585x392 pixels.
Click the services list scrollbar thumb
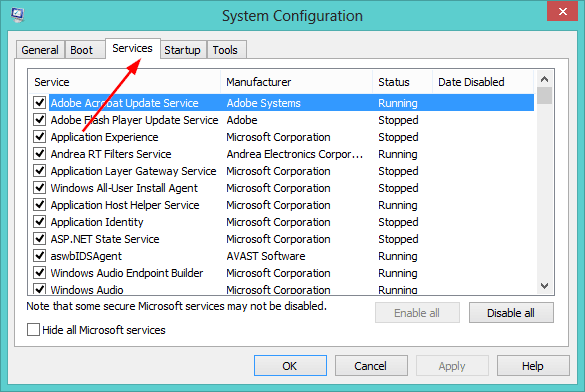click(x=544, y=95)
